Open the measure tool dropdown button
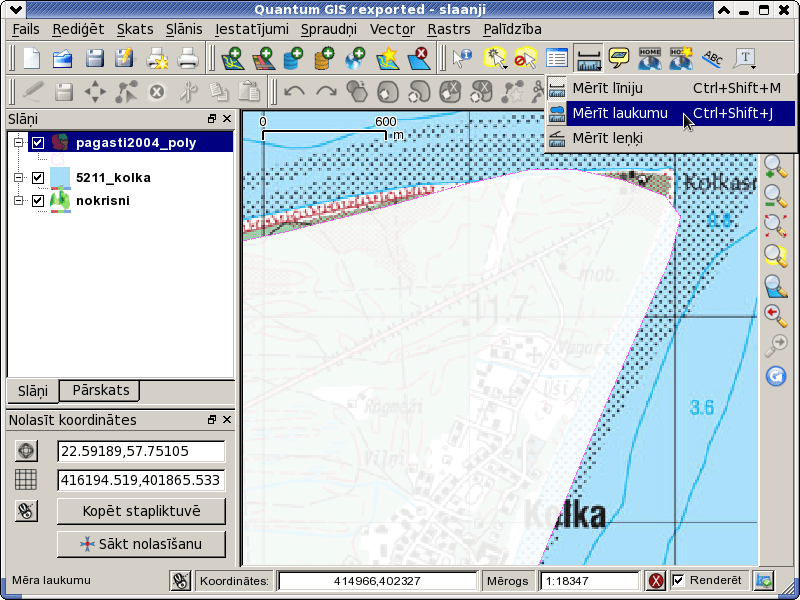This screenshot has width=800, height=600. point(588,58)
